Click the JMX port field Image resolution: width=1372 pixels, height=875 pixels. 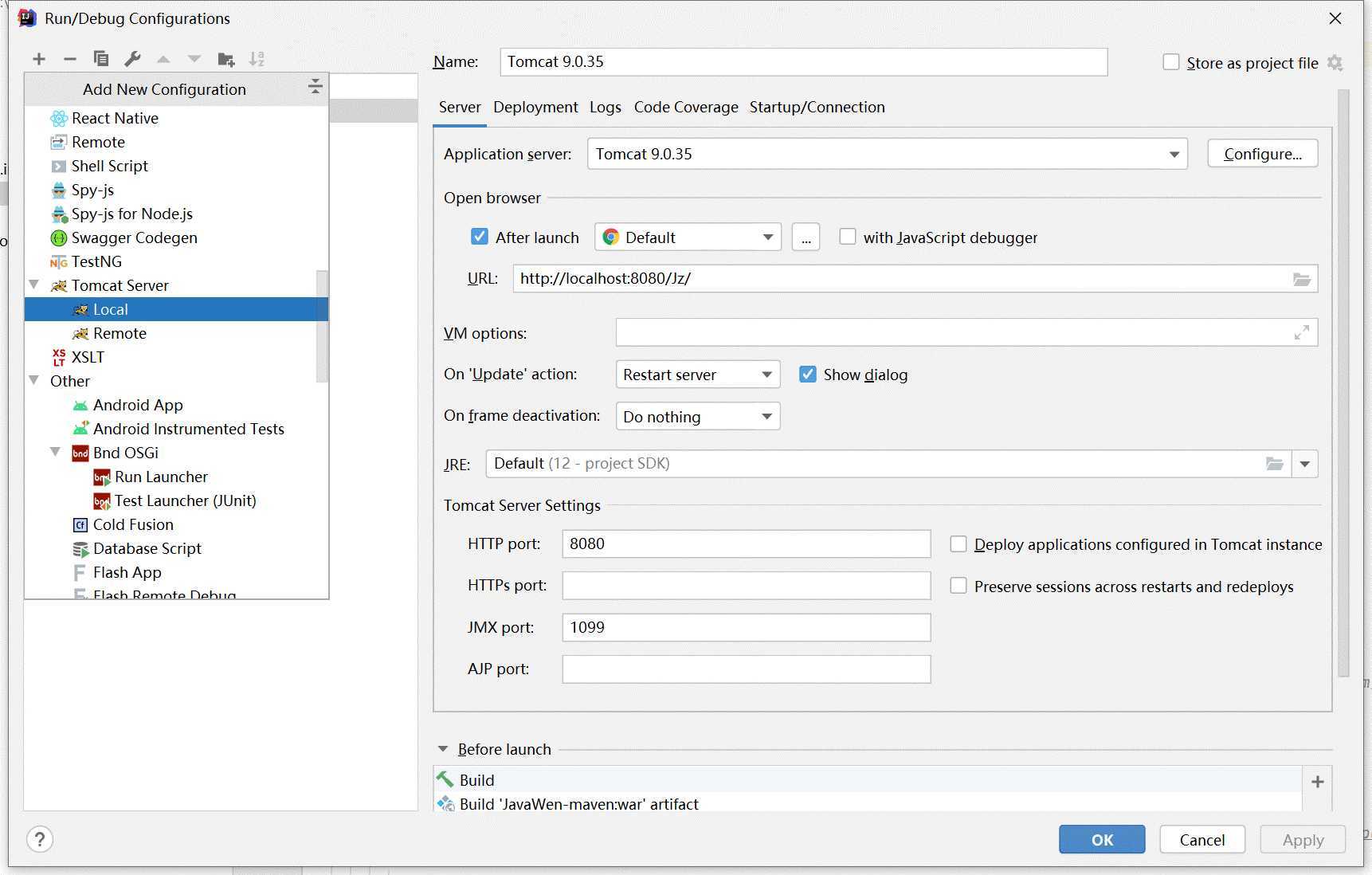click(747, 627)
